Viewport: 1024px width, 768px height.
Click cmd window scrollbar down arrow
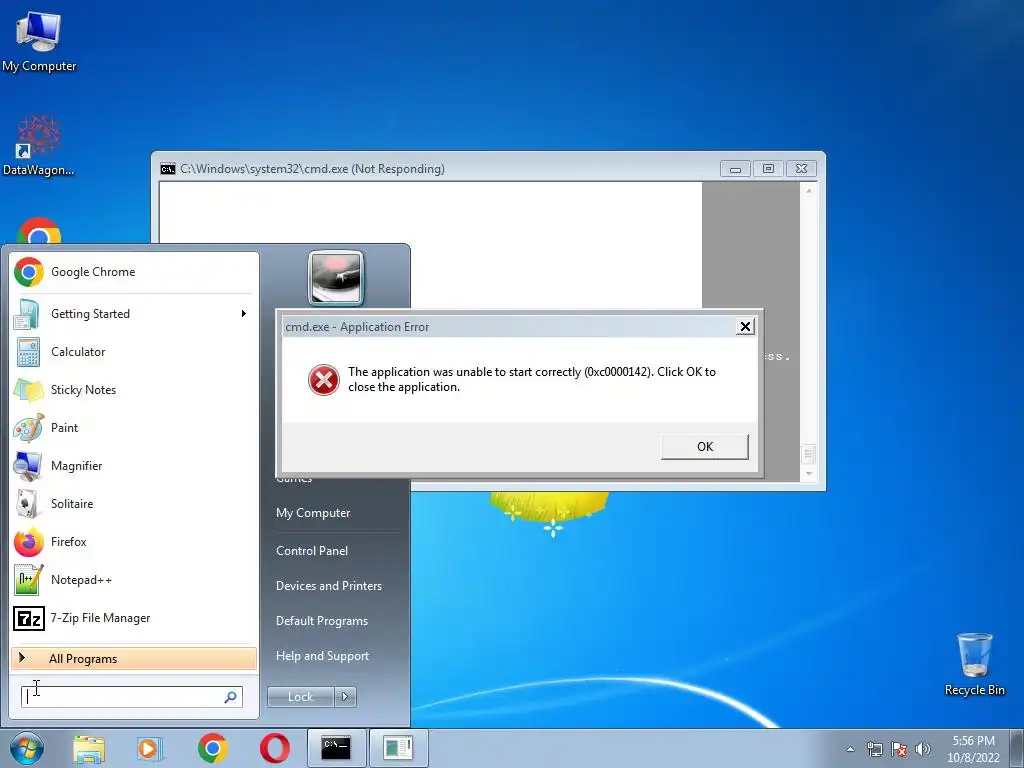point(808,474)
